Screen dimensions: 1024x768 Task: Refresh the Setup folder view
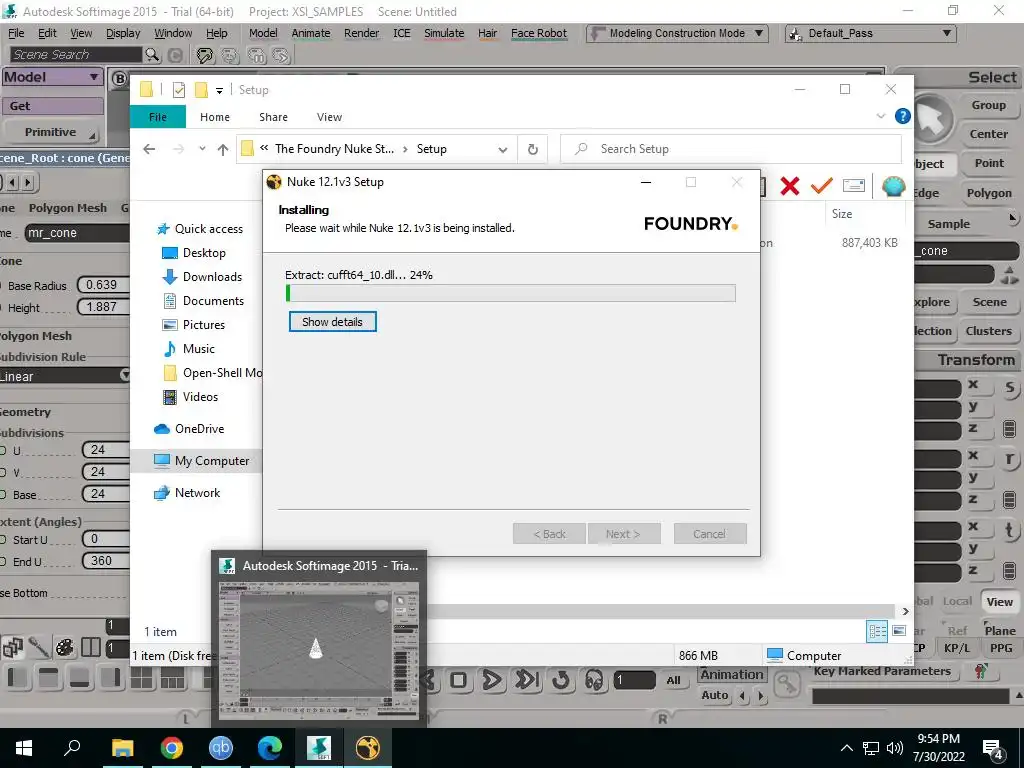pyautogui.click(x=533, y=149)
